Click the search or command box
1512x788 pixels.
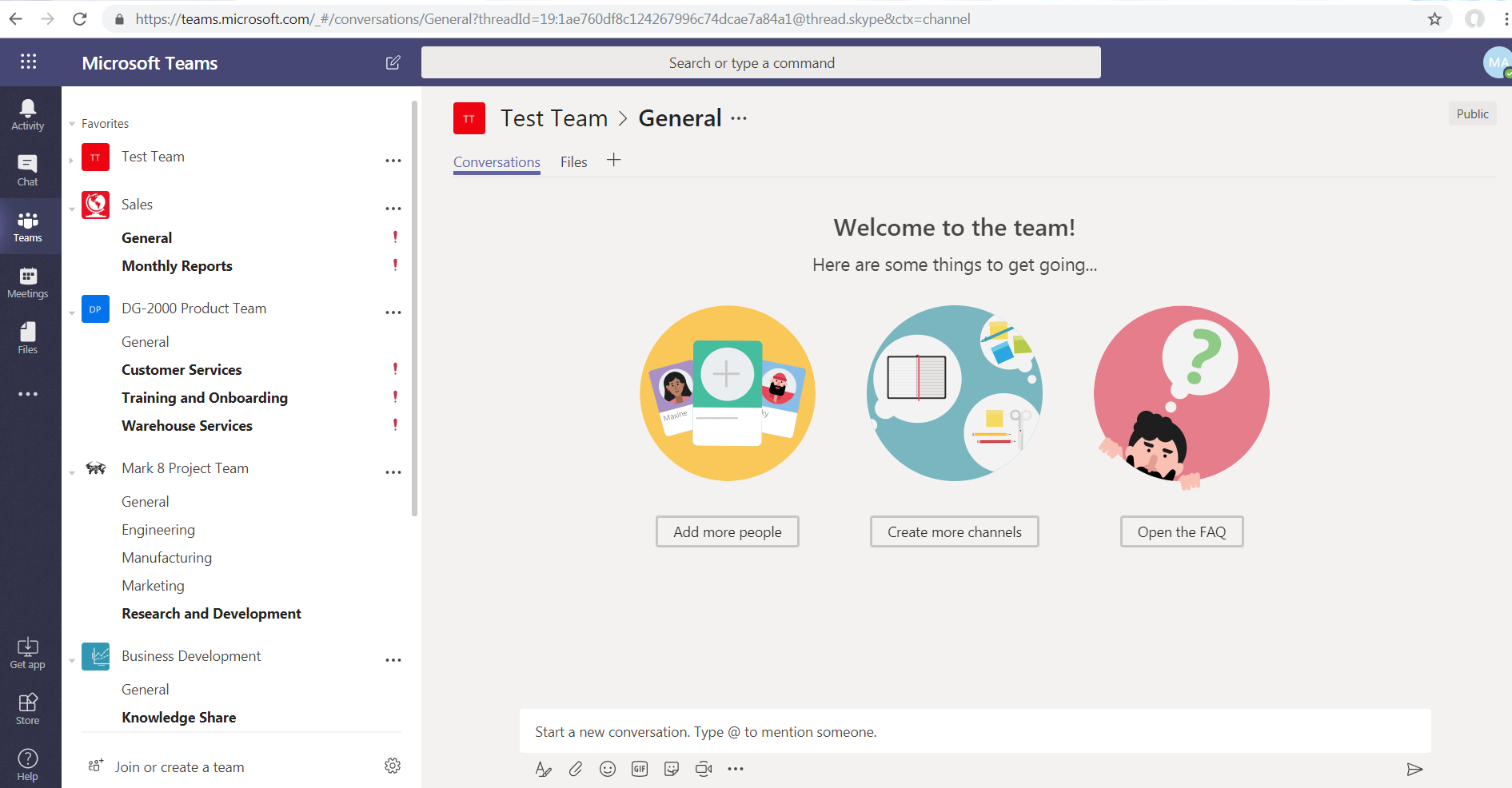[760, 62]
